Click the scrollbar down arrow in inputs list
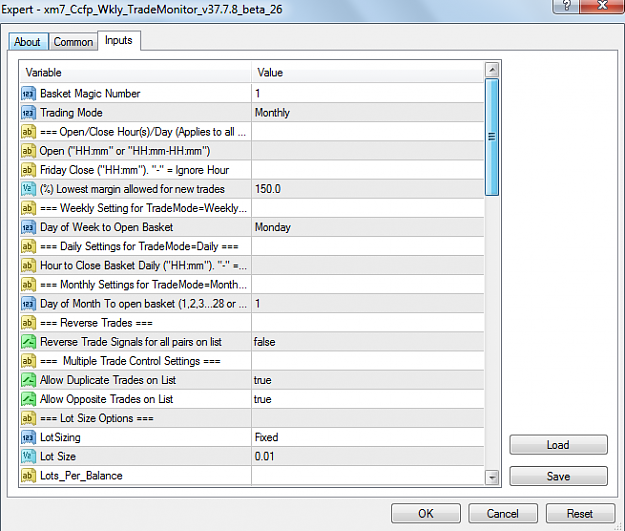 click(x=492, y=477)
